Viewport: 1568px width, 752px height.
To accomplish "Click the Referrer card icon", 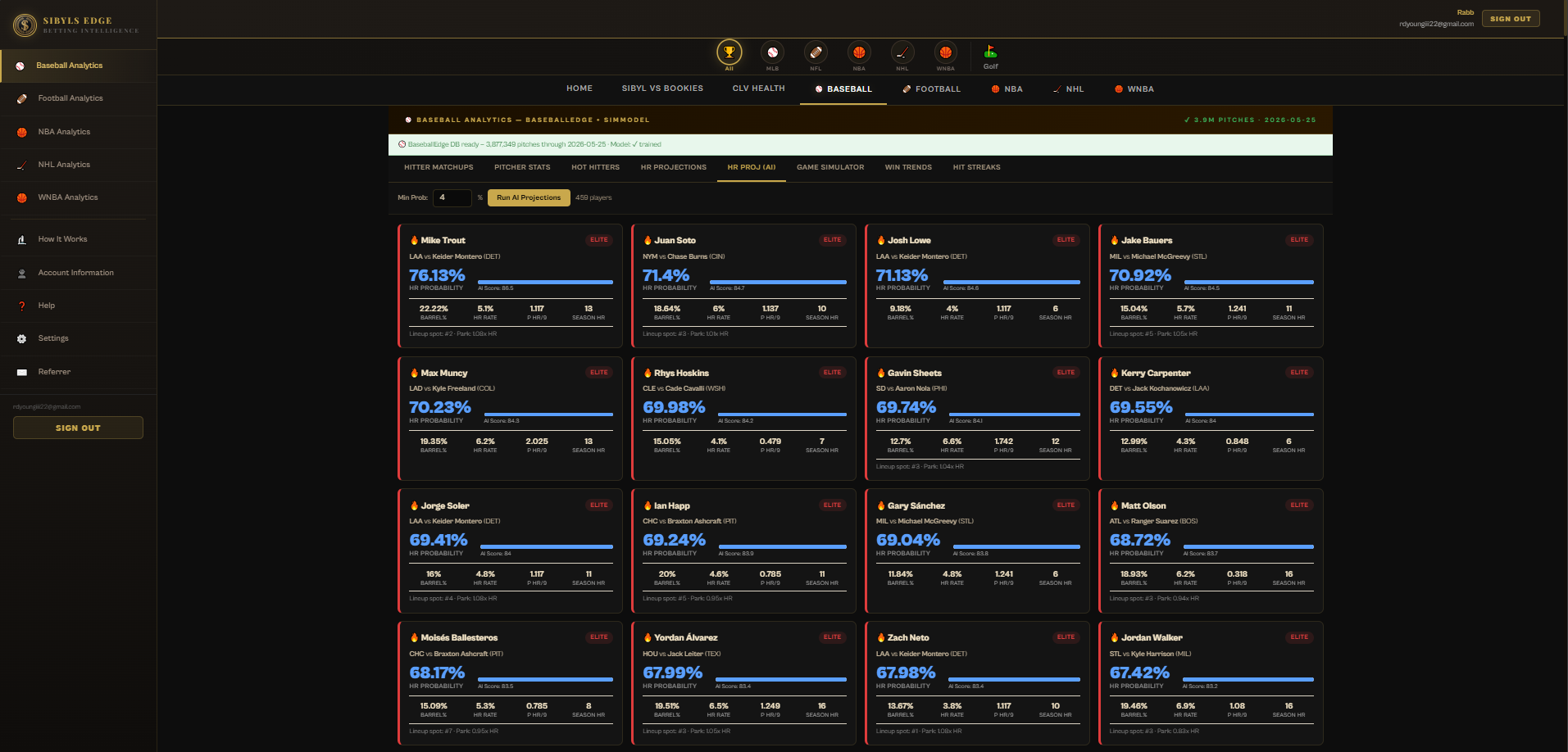I will [x=21, y=372].
